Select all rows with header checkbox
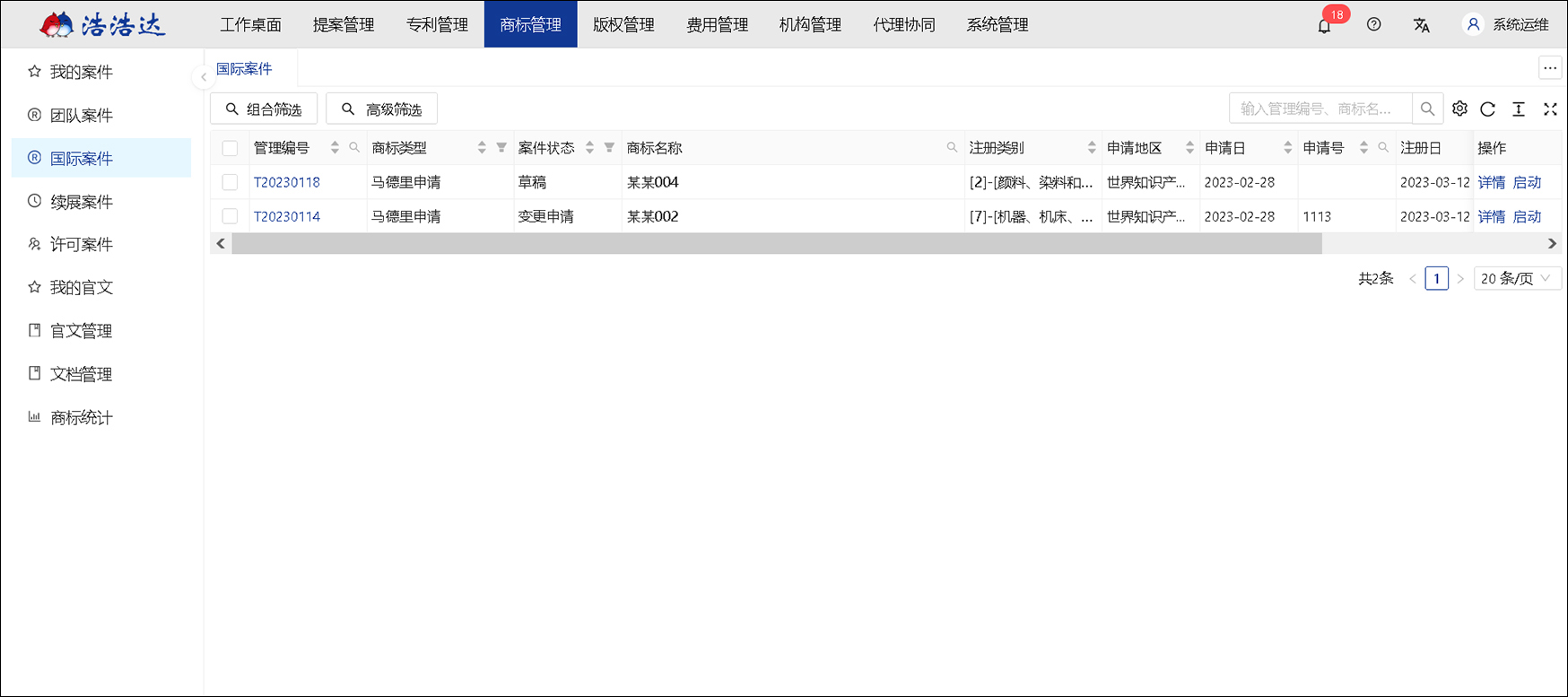This screenshot has width=1568, height=697. (x=231, y=148)
